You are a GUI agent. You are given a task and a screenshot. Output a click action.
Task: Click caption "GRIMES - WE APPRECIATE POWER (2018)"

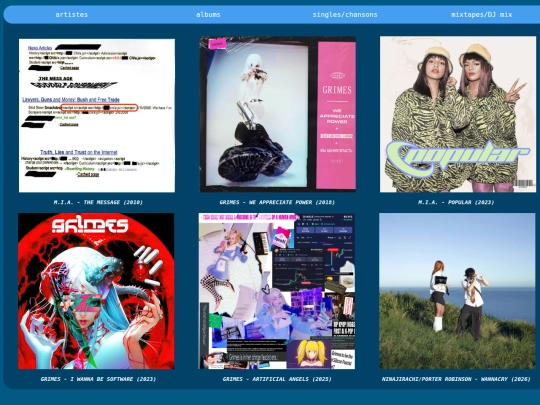277,202
